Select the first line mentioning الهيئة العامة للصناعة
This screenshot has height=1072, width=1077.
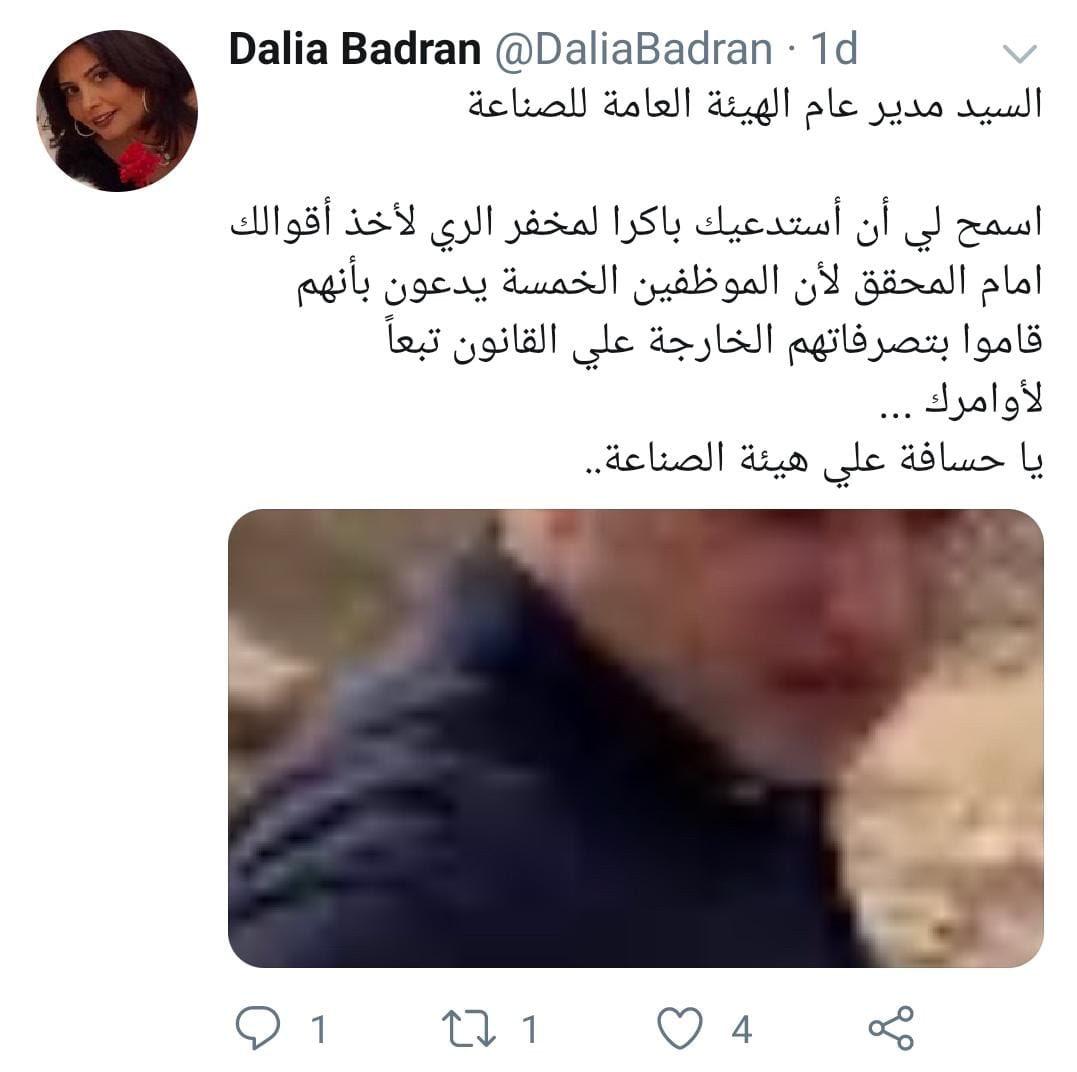(756, 106)
